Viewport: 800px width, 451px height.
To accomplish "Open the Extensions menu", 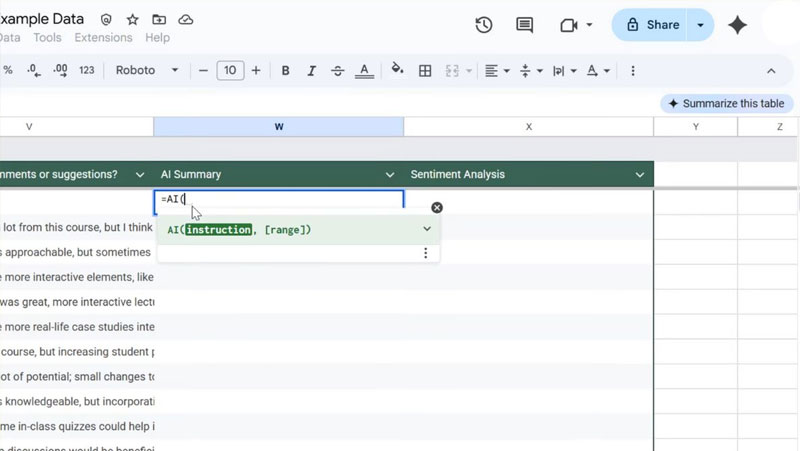I will 103,38.
